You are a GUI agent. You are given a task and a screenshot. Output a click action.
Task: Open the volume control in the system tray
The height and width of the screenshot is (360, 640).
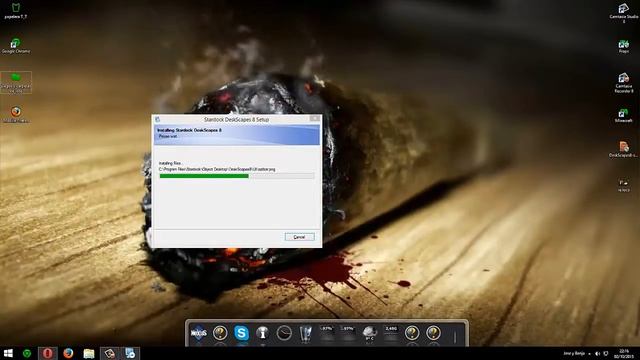(x=598, y=353)
